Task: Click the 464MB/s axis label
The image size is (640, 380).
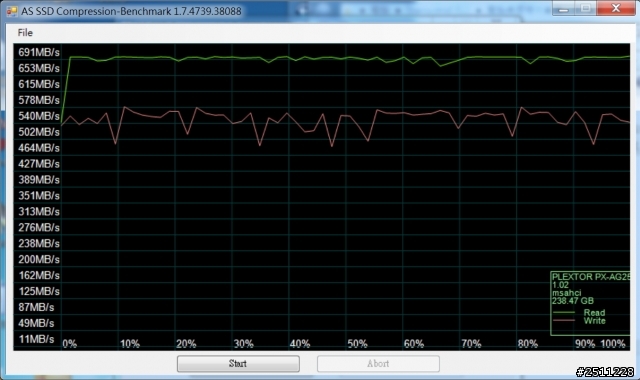Action: [x=39, y=148]
